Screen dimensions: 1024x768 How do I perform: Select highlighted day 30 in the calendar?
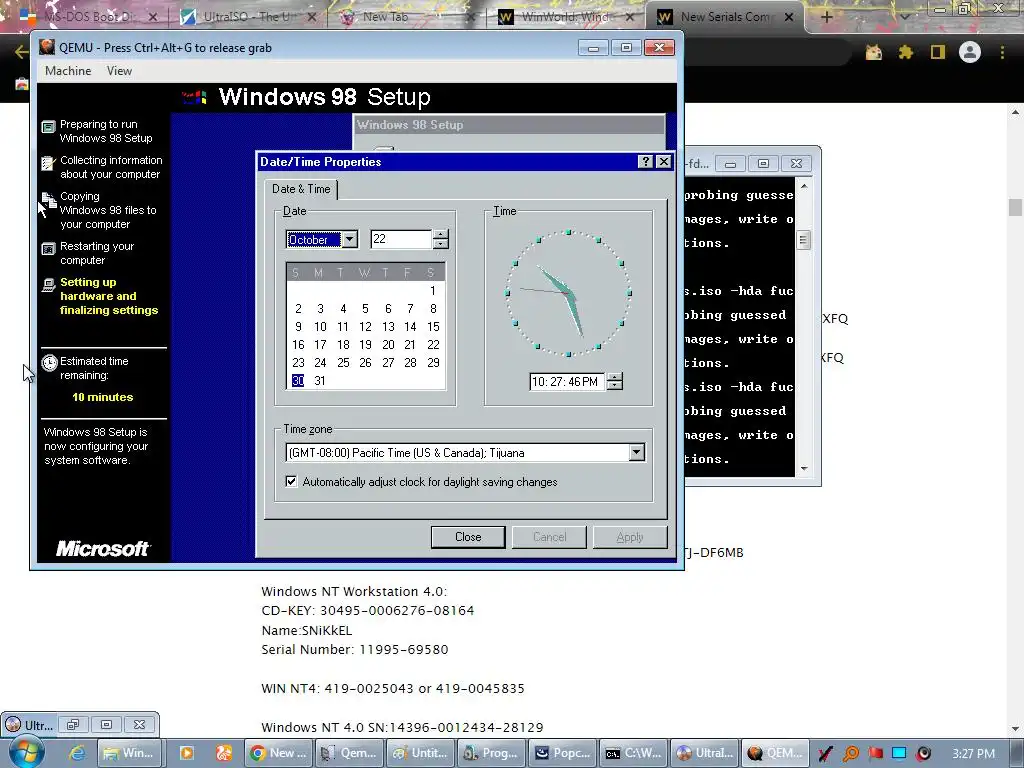coord(298,381)
